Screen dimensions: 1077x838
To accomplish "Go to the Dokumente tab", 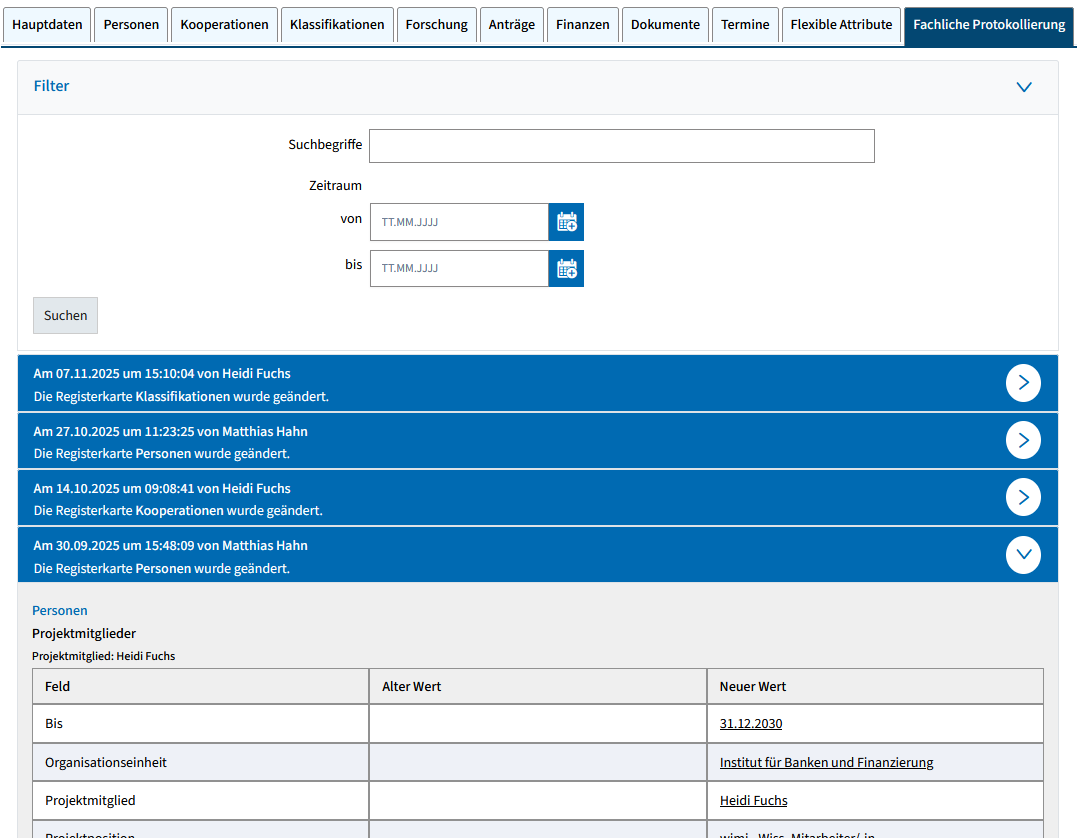I will 665,25.
